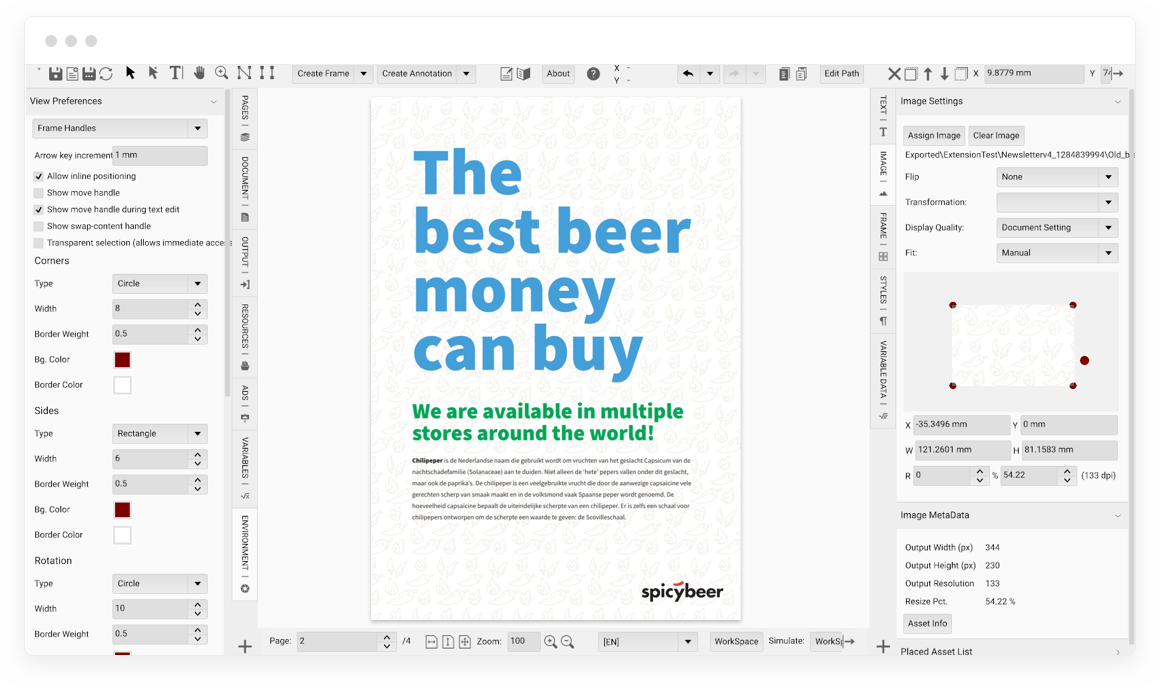Open Corners Type Circle dropdown
This screenshot has height=688, width=1160.
160,283
